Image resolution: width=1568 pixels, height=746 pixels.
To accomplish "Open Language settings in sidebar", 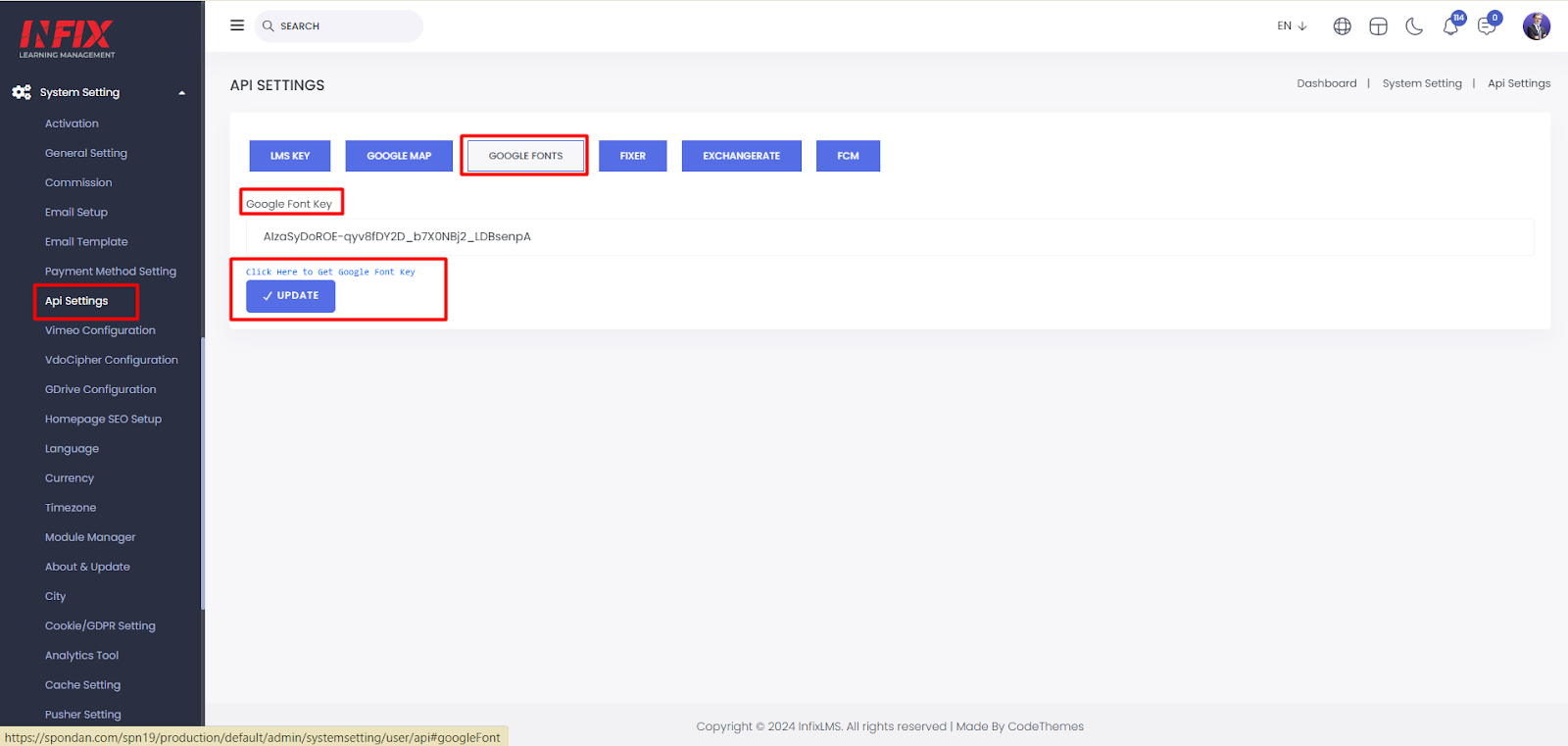I will (72, 449).
